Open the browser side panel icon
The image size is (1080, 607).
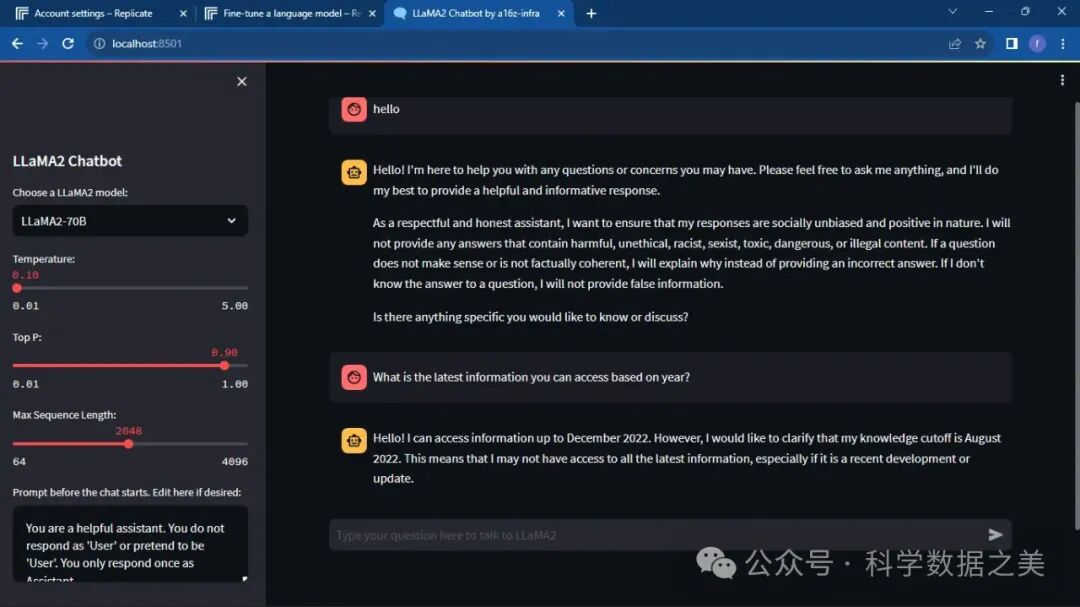click(1011, 44)
